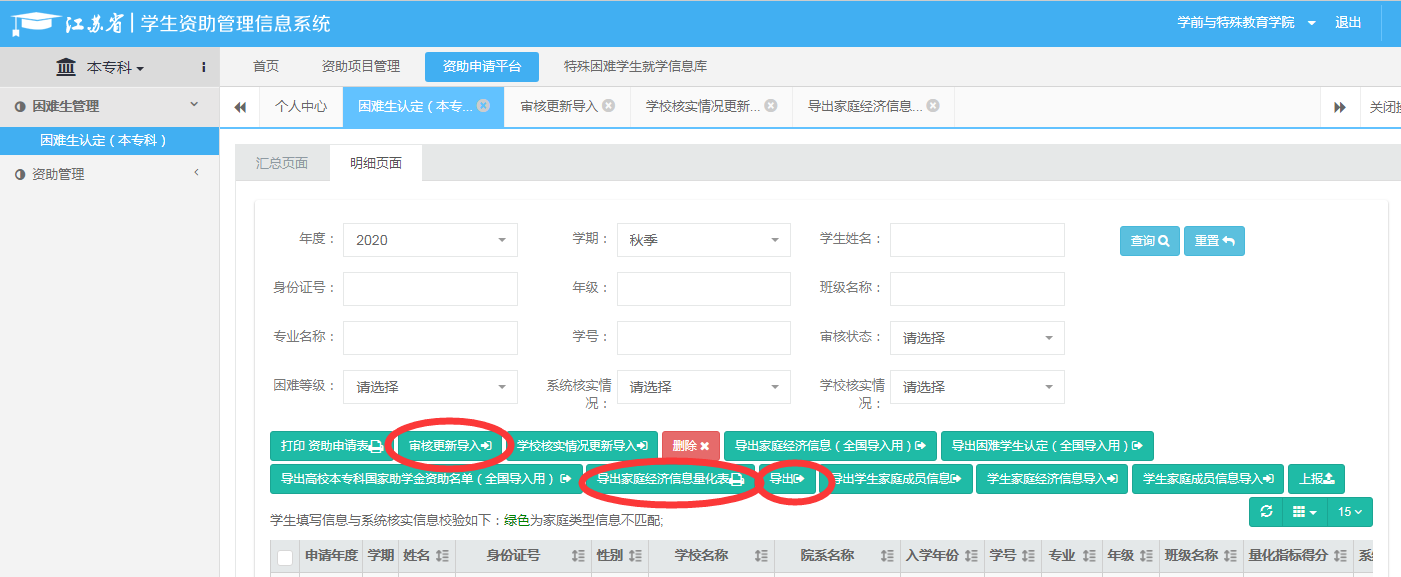Sort the table by 姓名 column icon

click(442, 556)
